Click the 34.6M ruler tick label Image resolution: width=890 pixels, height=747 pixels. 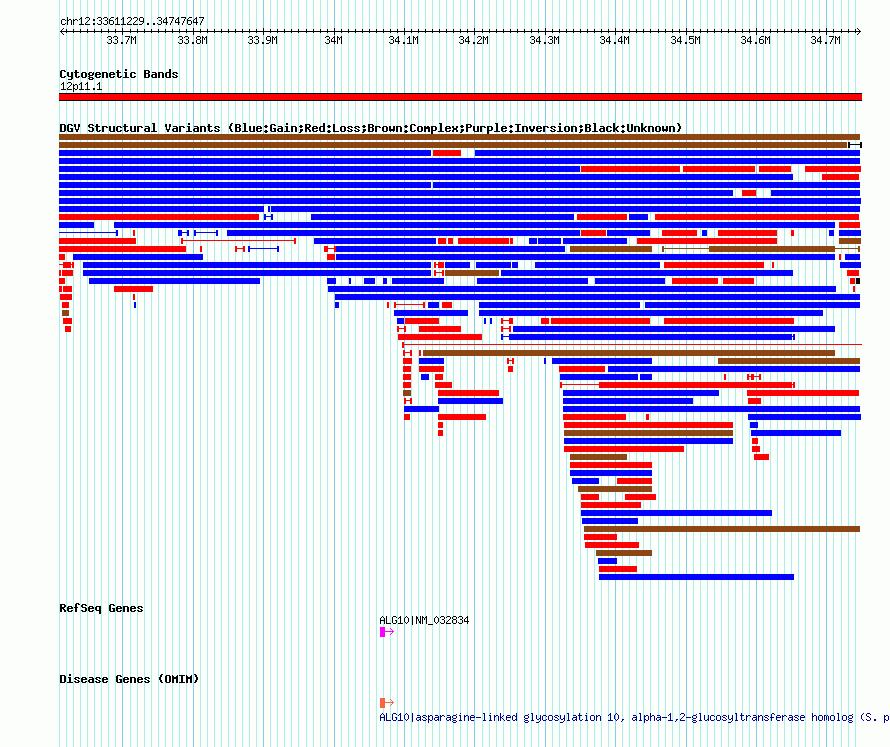755,40
